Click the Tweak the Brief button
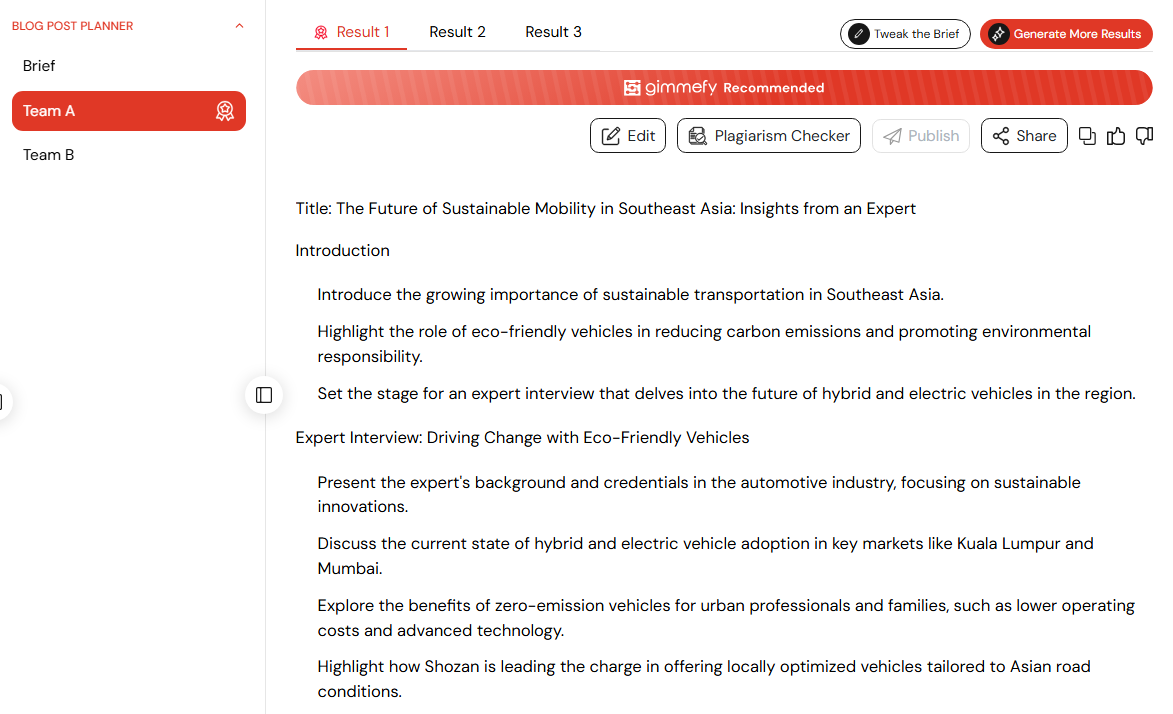Viewport: 1173px width, 714px height. tap(904, 34)
